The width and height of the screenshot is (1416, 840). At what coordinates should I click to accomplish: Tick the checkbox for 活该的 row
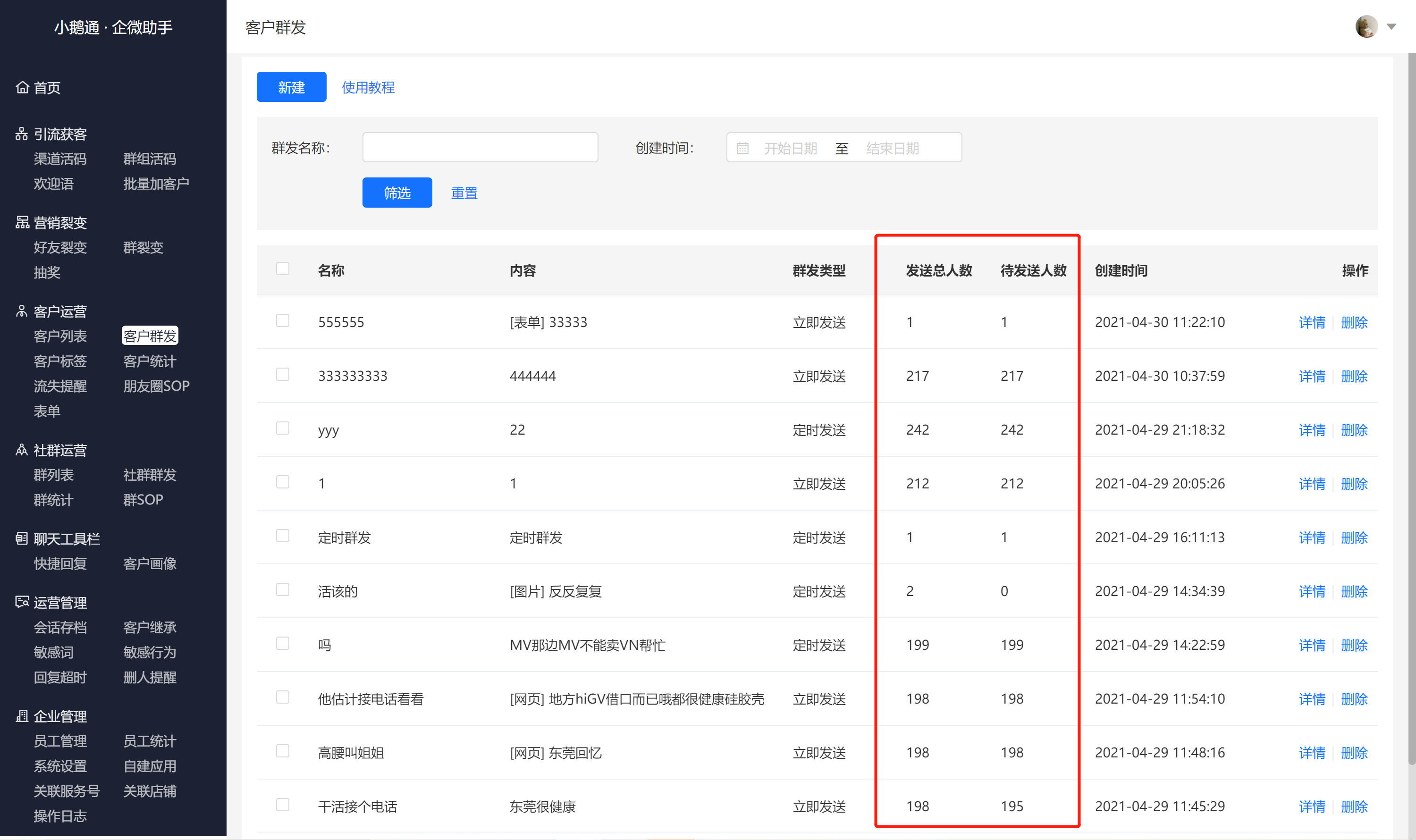(283, 589)
